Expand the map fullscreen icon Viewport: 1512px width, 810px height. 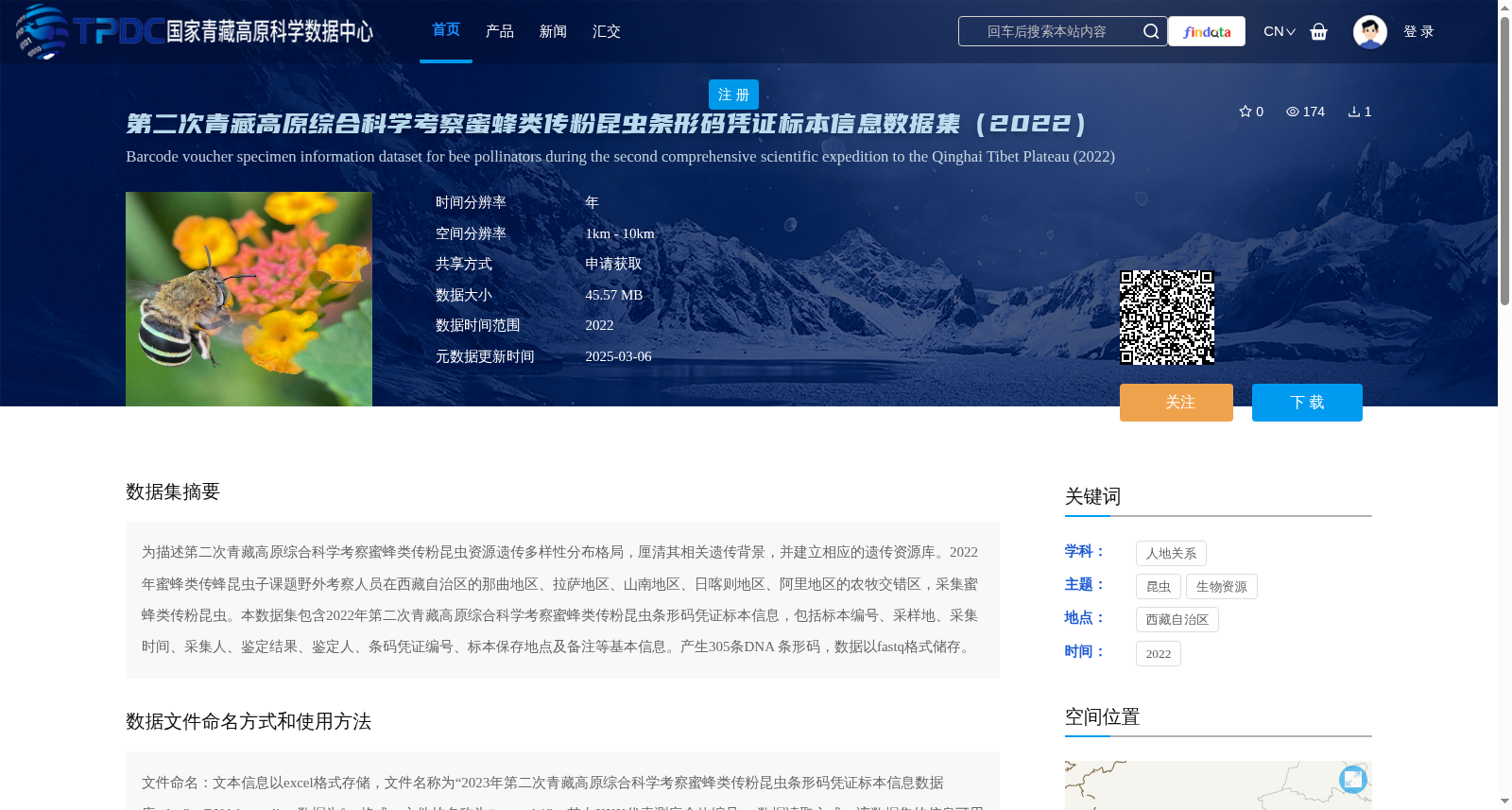coord(1353,779)
